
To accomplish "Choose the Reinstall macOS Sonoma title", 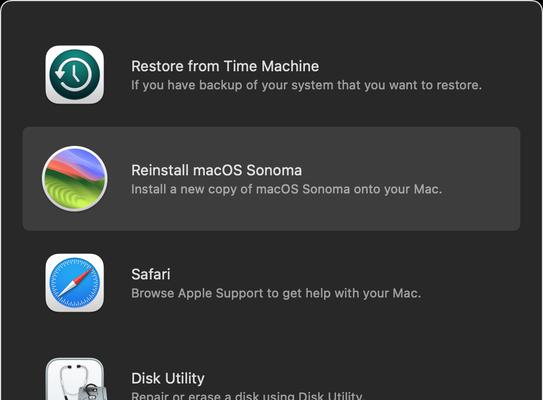I will pos(216,170).
